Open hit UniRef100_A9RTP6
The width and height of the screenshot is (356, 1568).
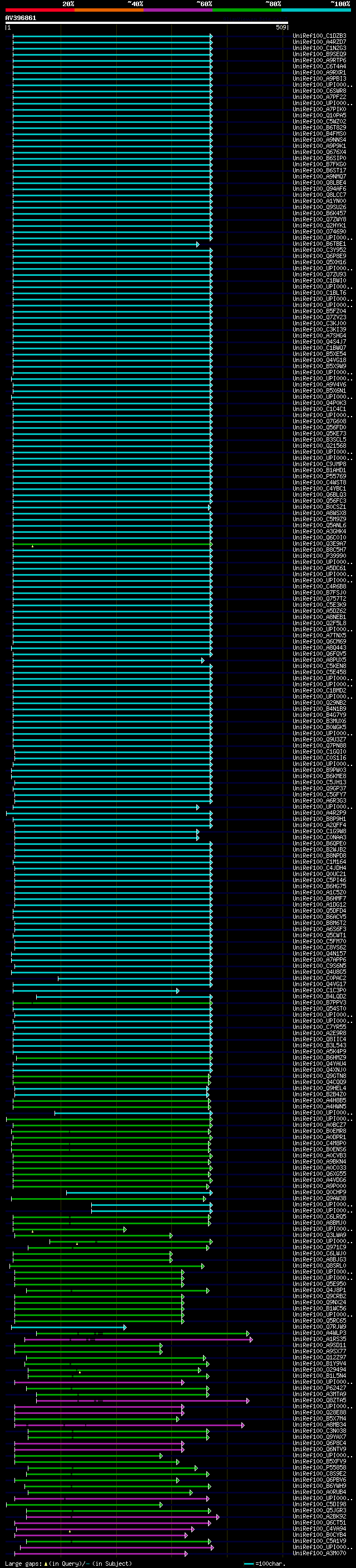(x=319, y=60)
